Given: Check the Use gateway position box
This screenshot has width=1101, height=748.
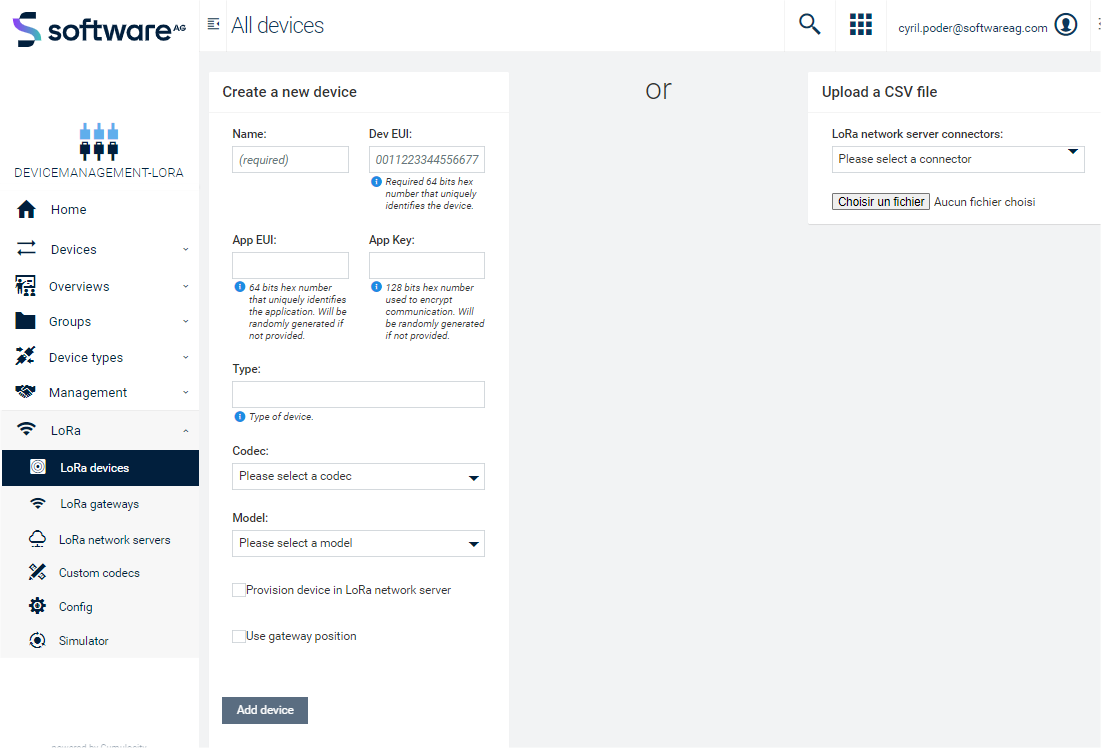Looking at the screenshot, I should pos(239,636).
